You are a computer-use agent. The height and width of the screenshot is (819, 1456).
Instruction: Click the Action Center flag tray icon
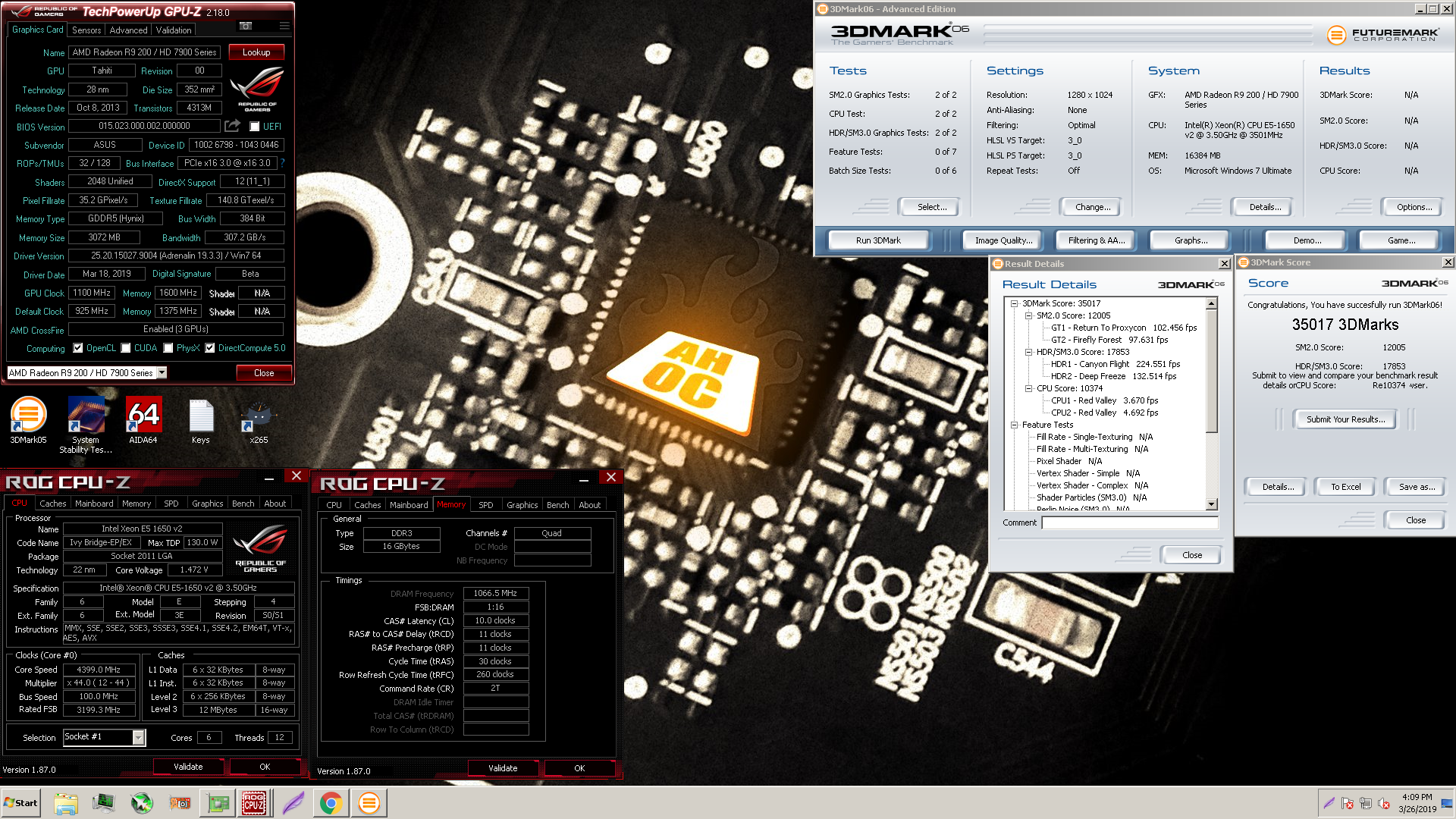[x=1348, y=803]
